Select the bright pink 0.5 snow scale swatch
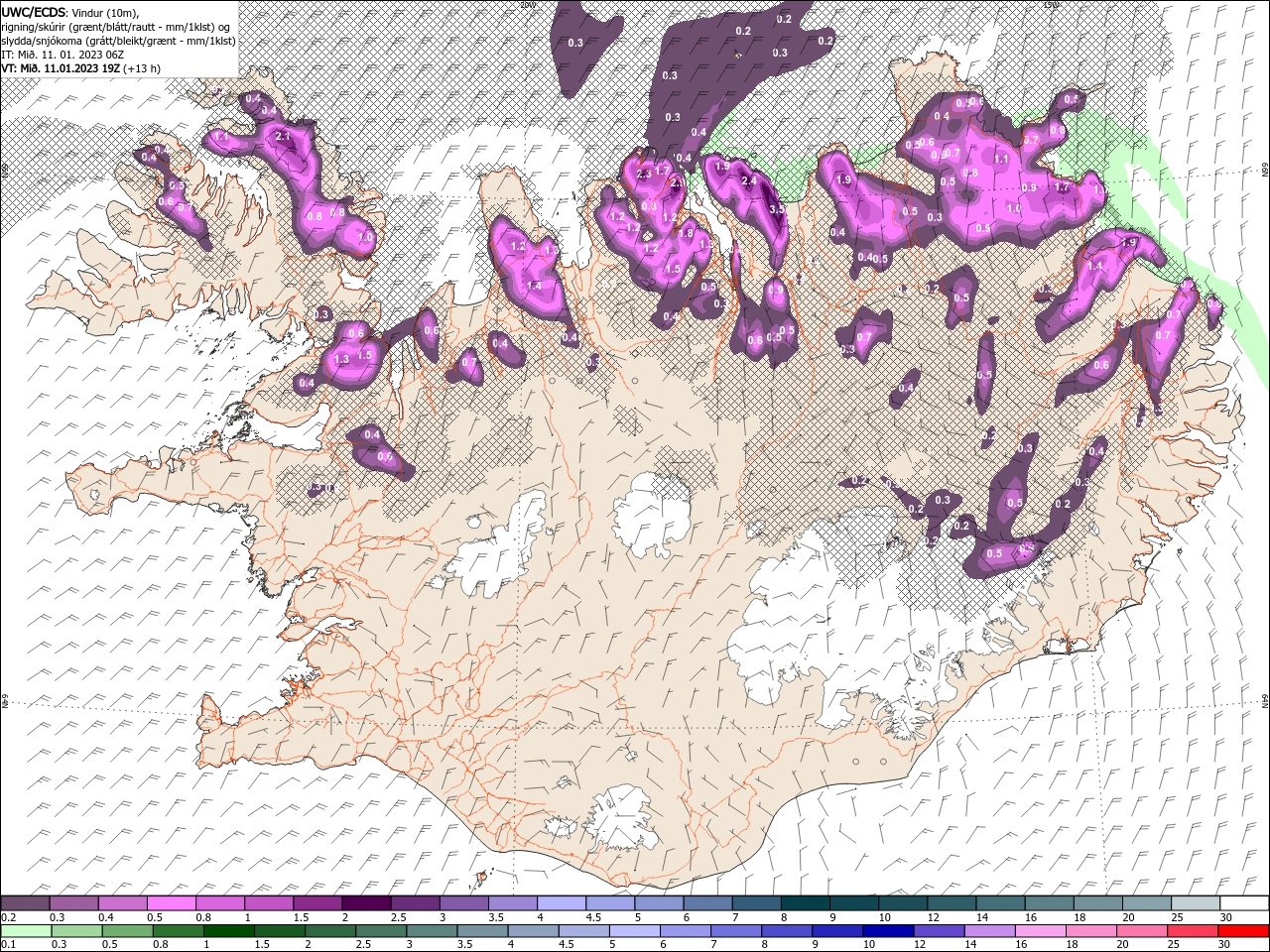The height and width of the screenshot is (952, 1270). click(171, 902)
